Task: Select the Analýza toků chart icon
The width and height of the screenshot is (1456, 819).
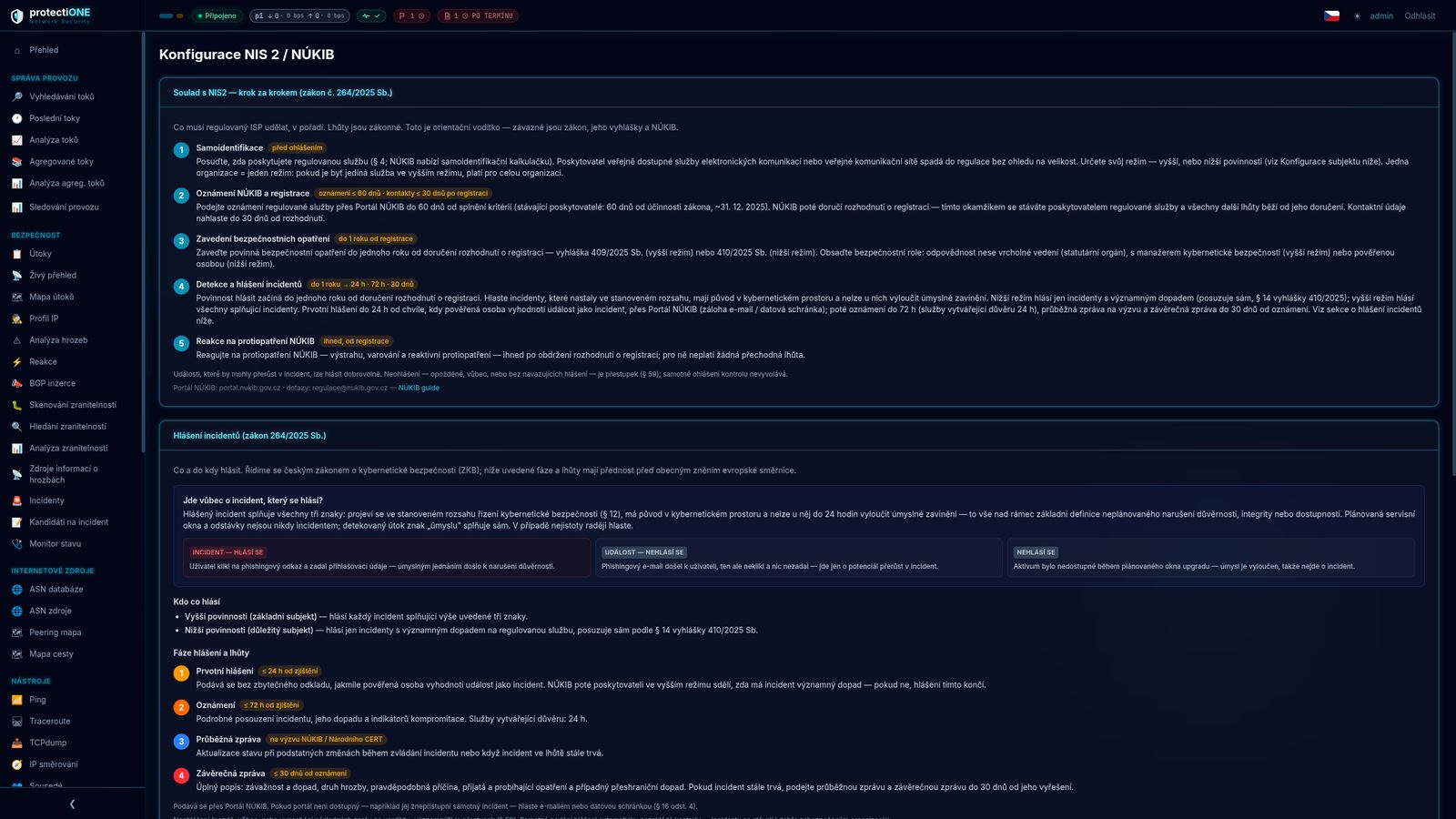Action: click(x=16, y=140)
